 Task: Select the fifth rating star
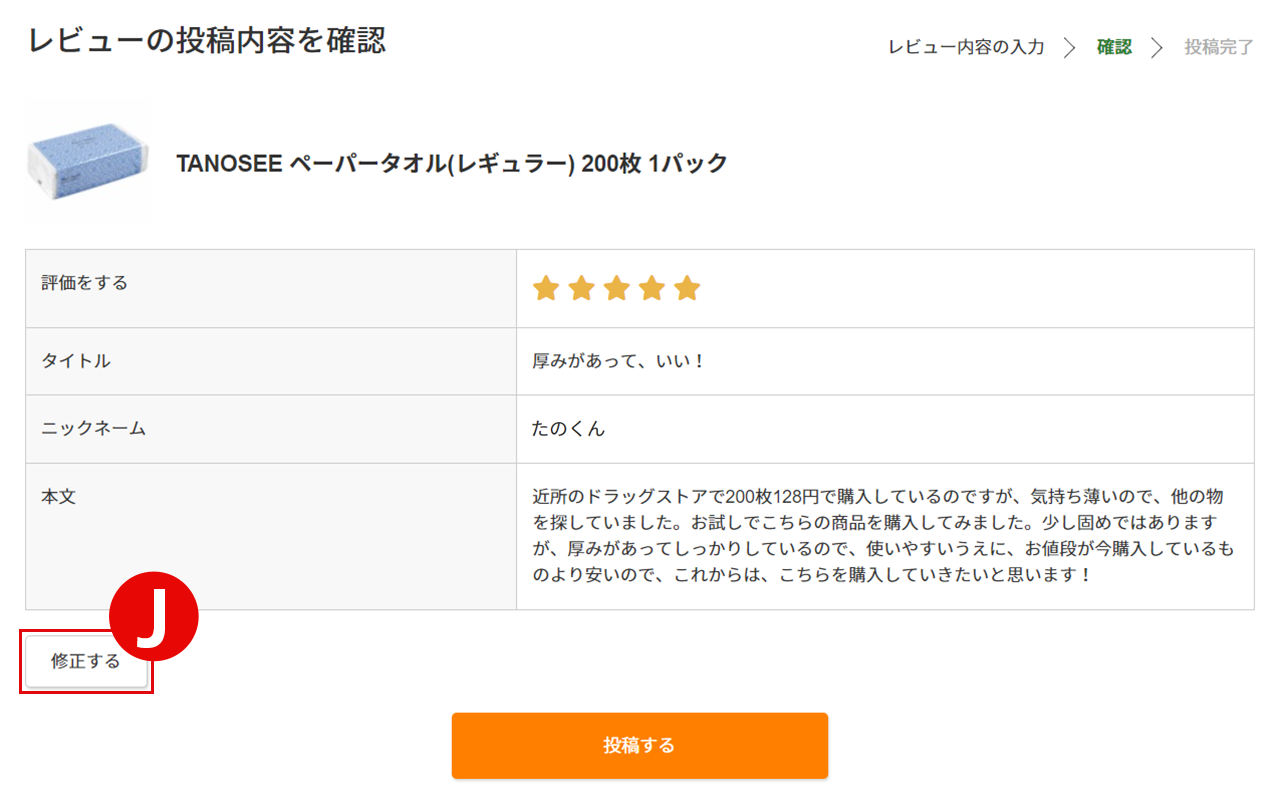pyautogui.click(x=687, y=289)
